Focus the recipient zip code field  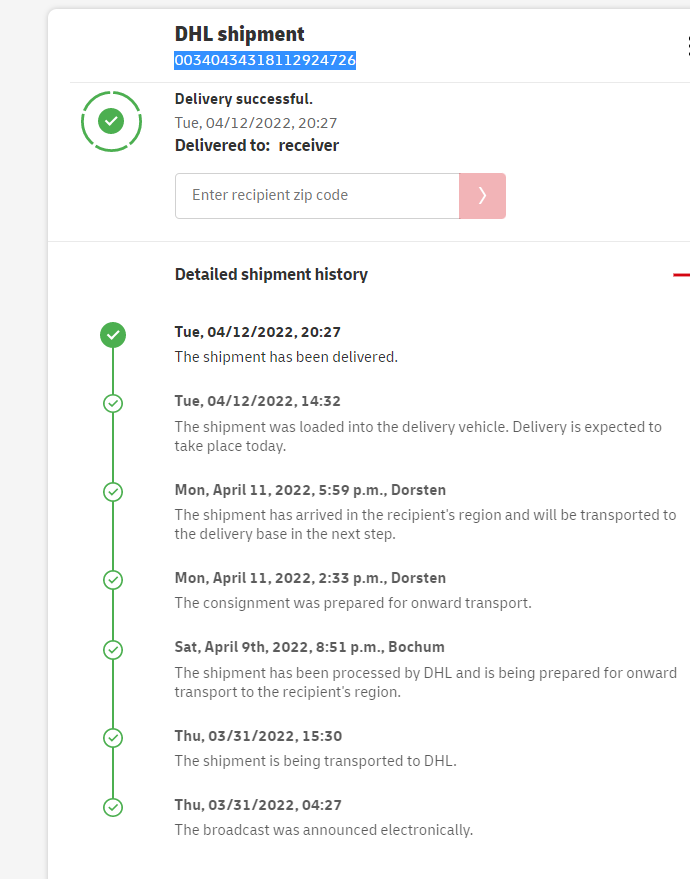[x=316, y=196]
